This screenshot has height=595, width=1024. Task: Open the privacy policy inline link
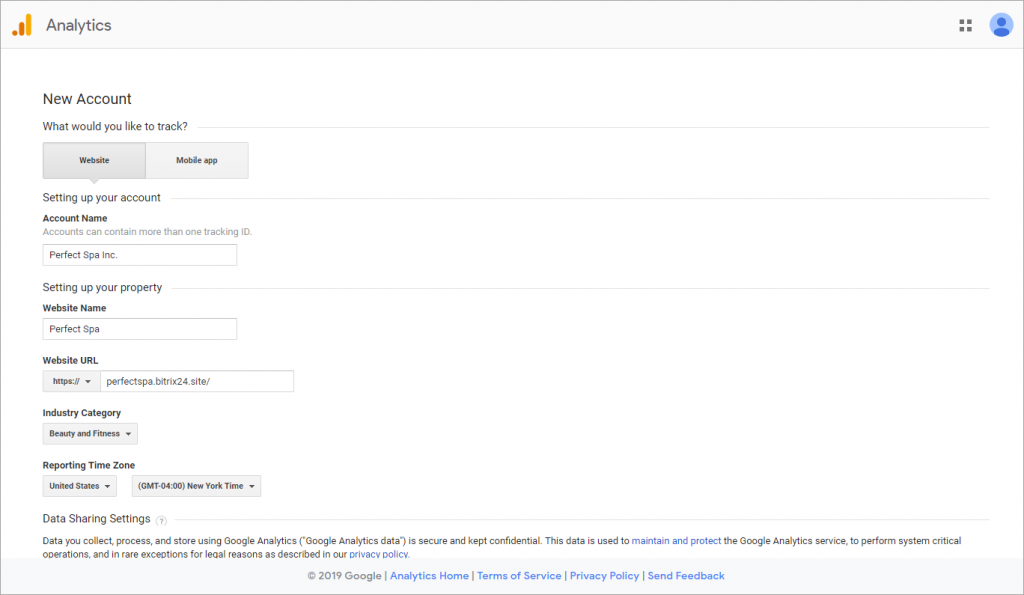(379, 554)
